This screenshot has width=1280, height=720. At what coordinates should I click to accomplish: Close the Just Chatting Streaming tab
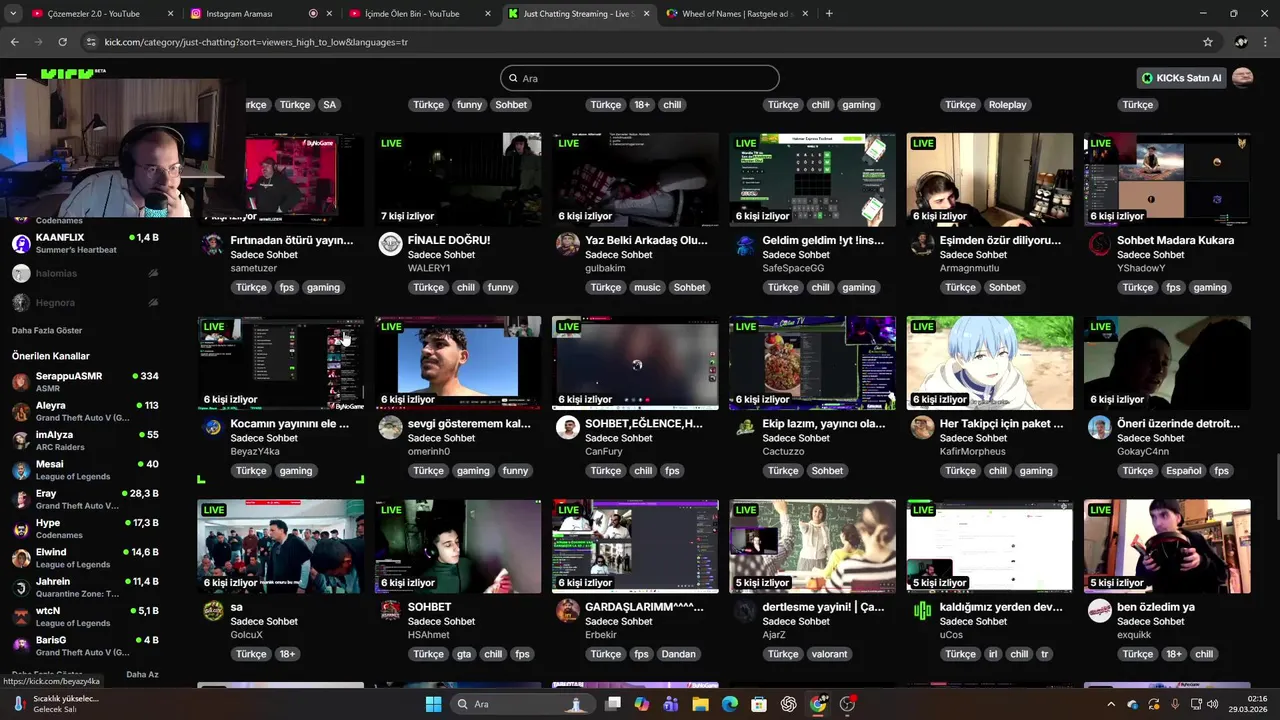coord(646,14)
